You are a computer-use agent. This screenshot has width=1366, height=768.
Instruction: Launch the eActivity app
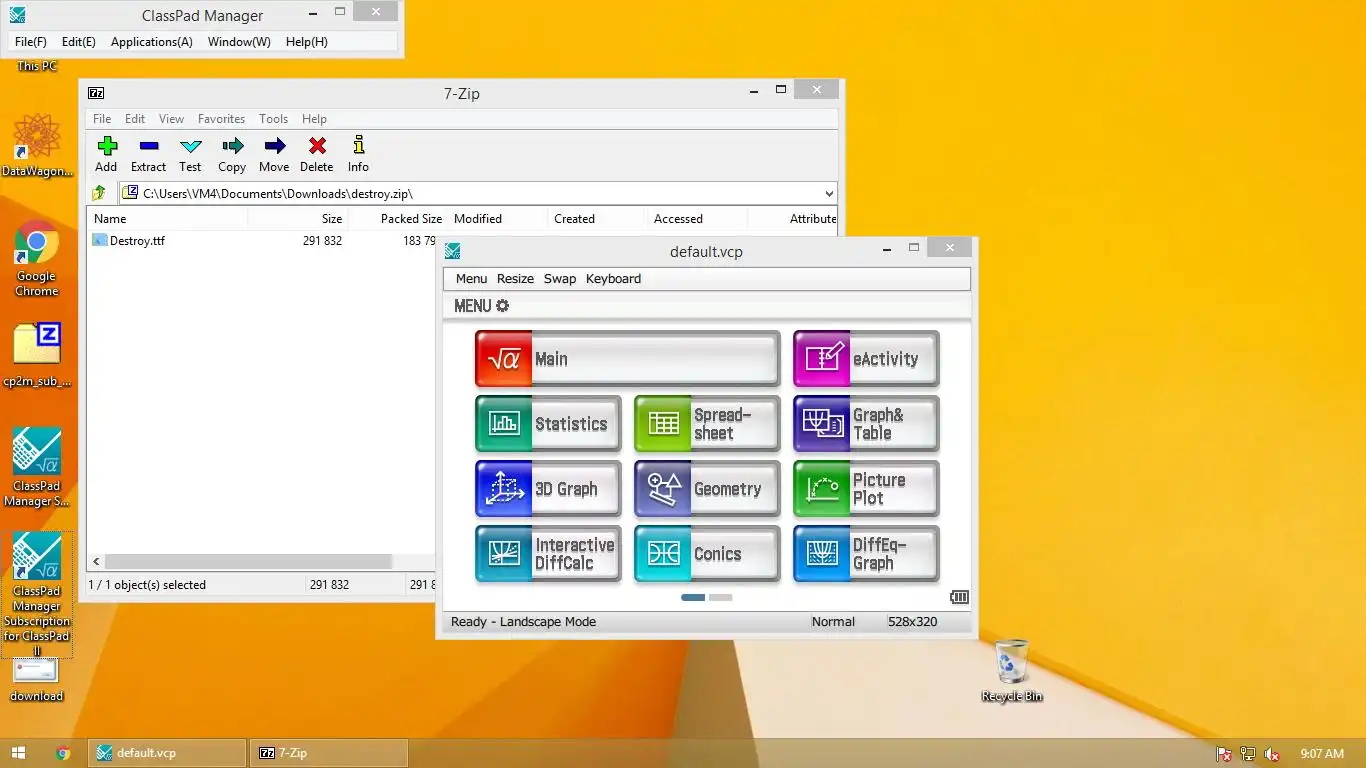pos(866,359)
